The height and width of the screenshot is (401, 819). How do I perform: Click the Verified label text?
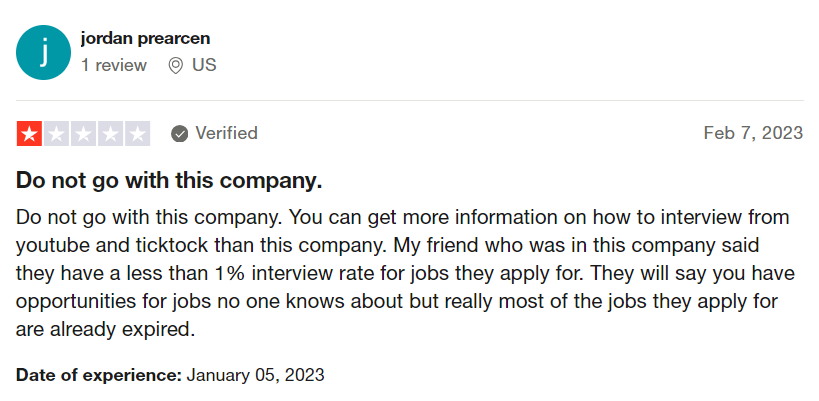226,133
